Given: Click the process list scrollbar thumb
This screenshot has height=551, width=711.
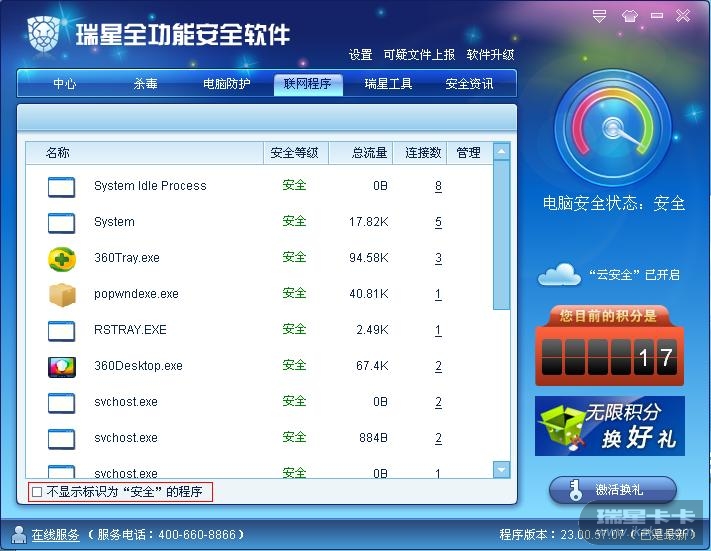Looking at the screenshot, I should (x=502, y=234).
